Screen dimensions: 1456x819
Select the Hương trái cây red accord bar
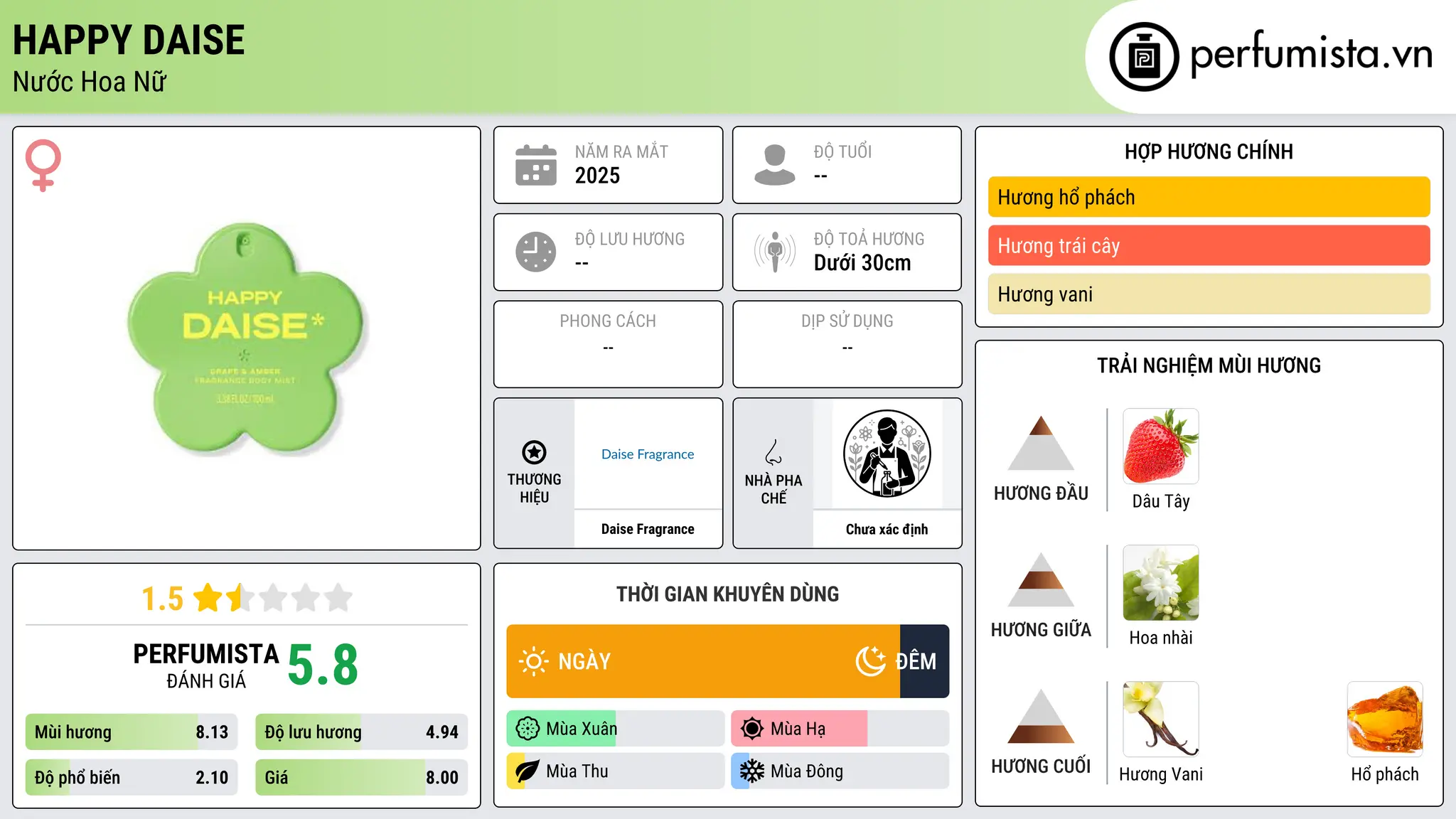(x=1209, y=245)
